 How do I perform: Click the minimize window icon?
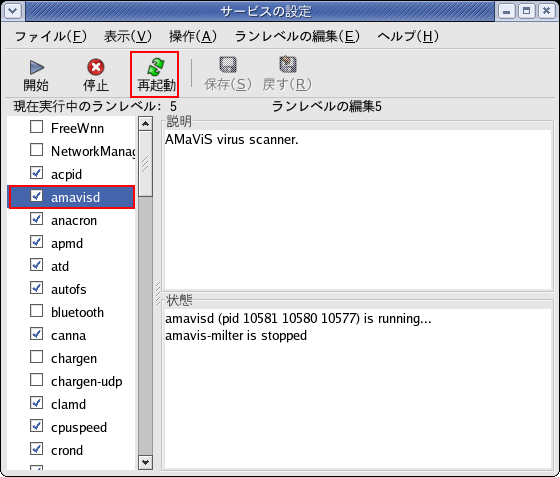[506, 11]
